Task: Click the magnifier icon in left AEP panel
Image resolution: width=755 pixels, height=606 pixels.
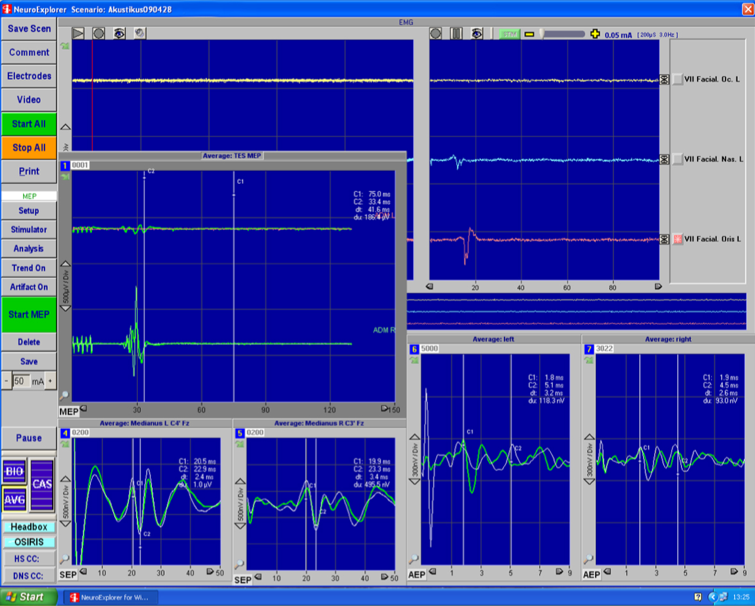Action: tap(414, 559)
